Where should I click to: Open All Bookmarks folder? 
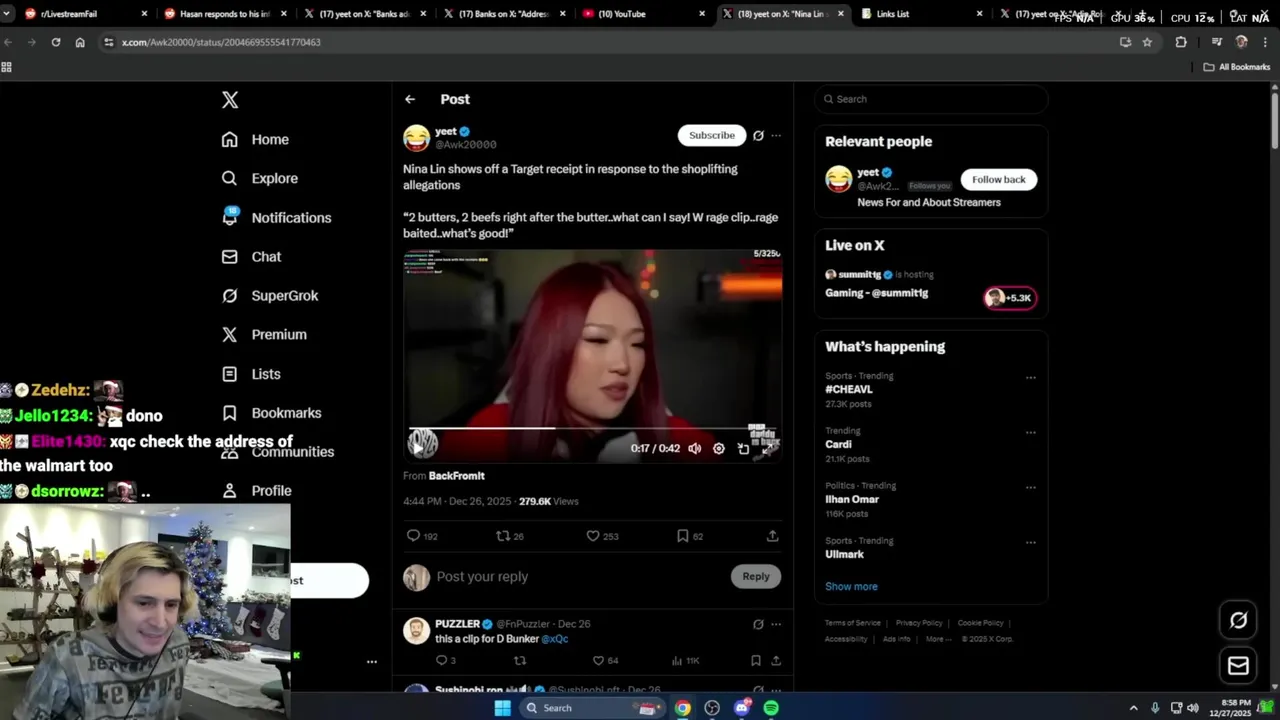point(1237,67)
